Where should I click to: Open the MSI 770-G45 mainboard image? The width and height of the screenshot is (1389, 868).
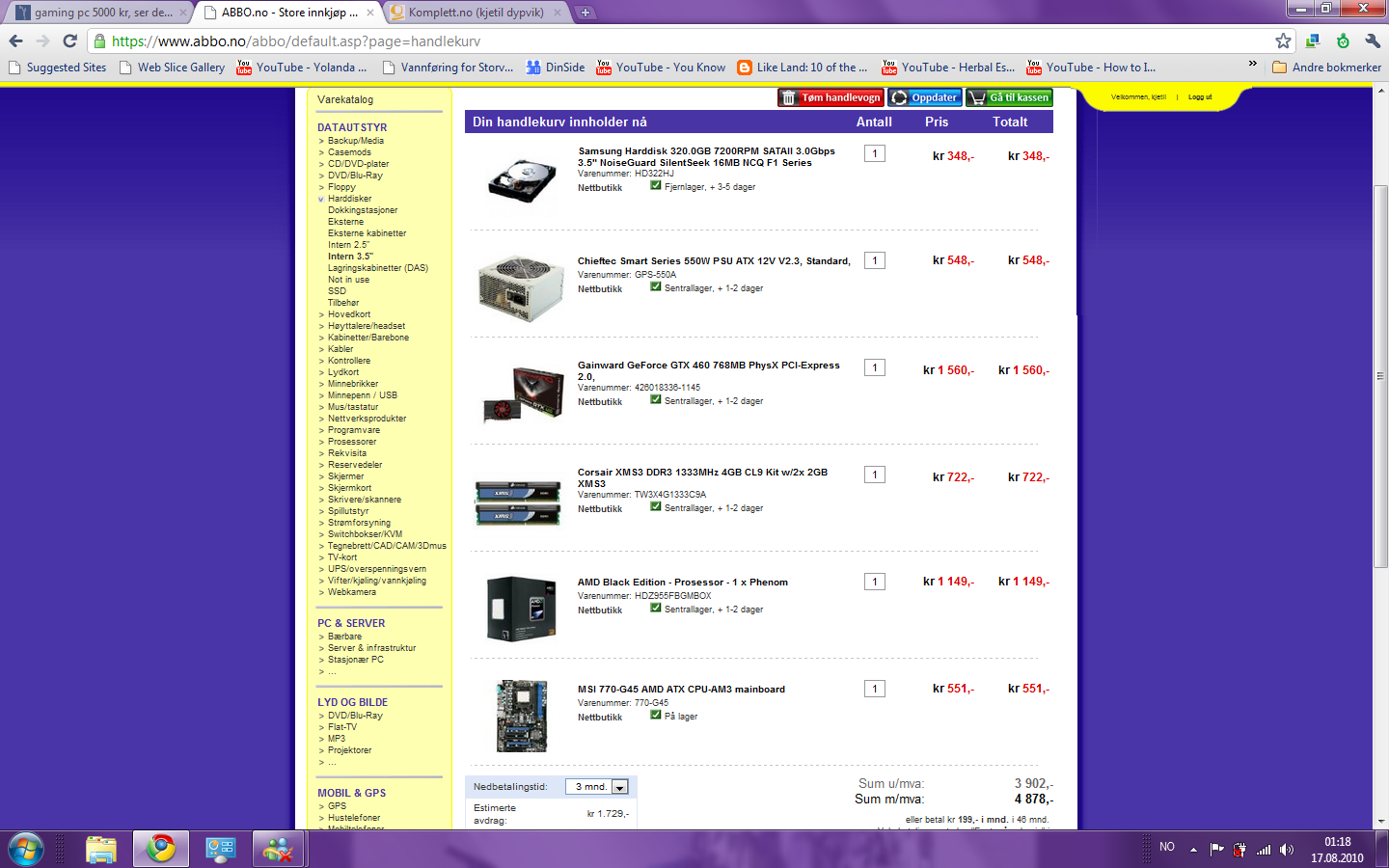click(522, 716)
